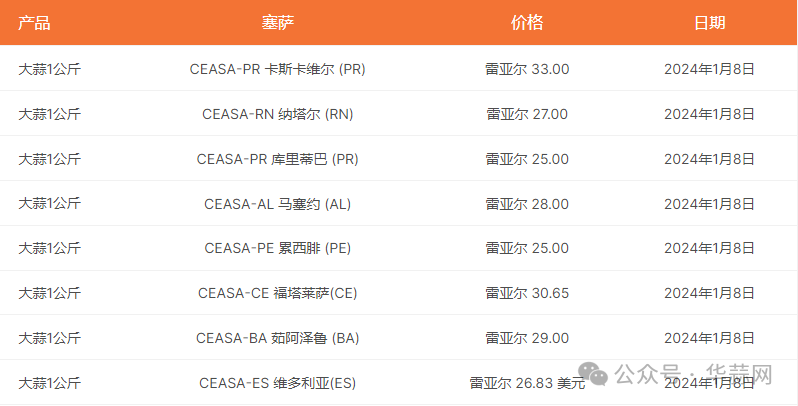Select CEASA-CE 福塔莱萨(CE) cell

click(278, 293)
